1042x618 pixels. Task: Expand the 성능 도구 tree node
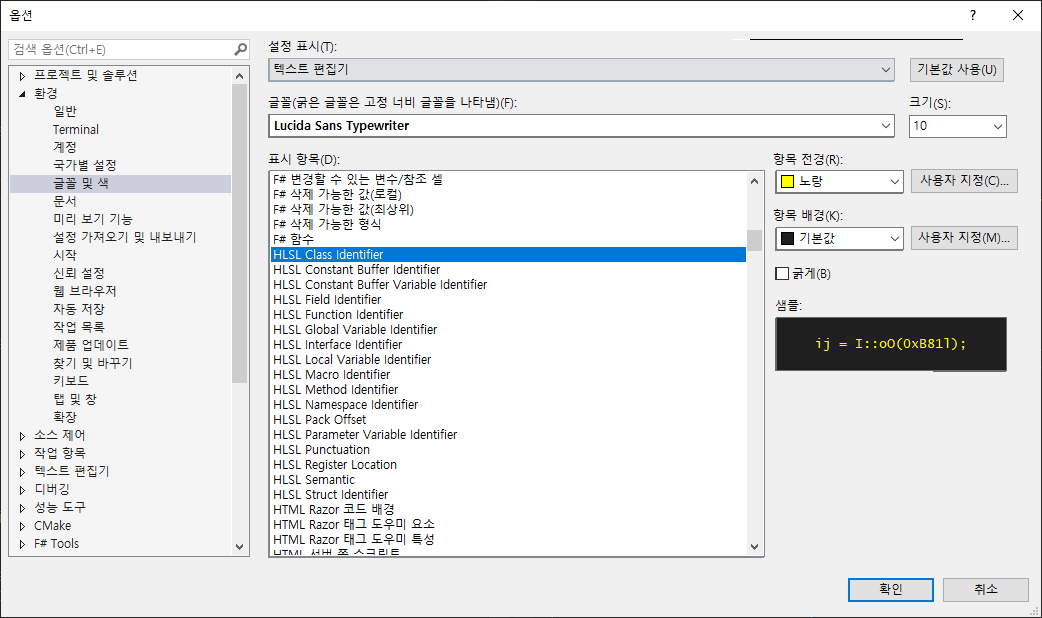pos(22,508)
